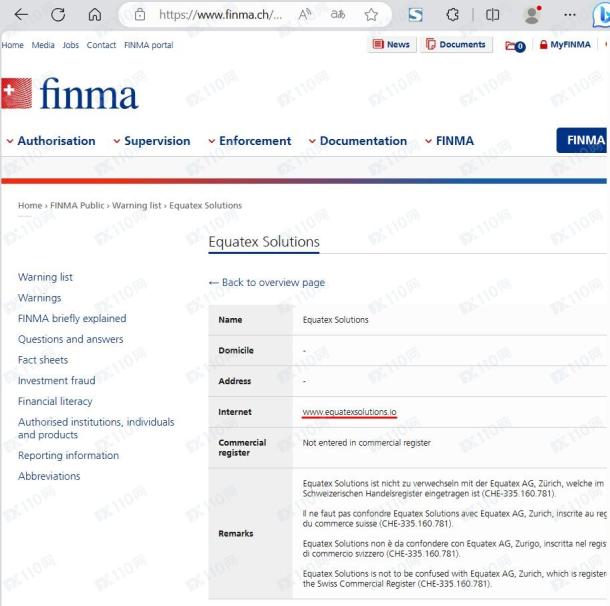Open Authorised institutions, individuals and products
610x606 pixels.
[x=96, y=428]
